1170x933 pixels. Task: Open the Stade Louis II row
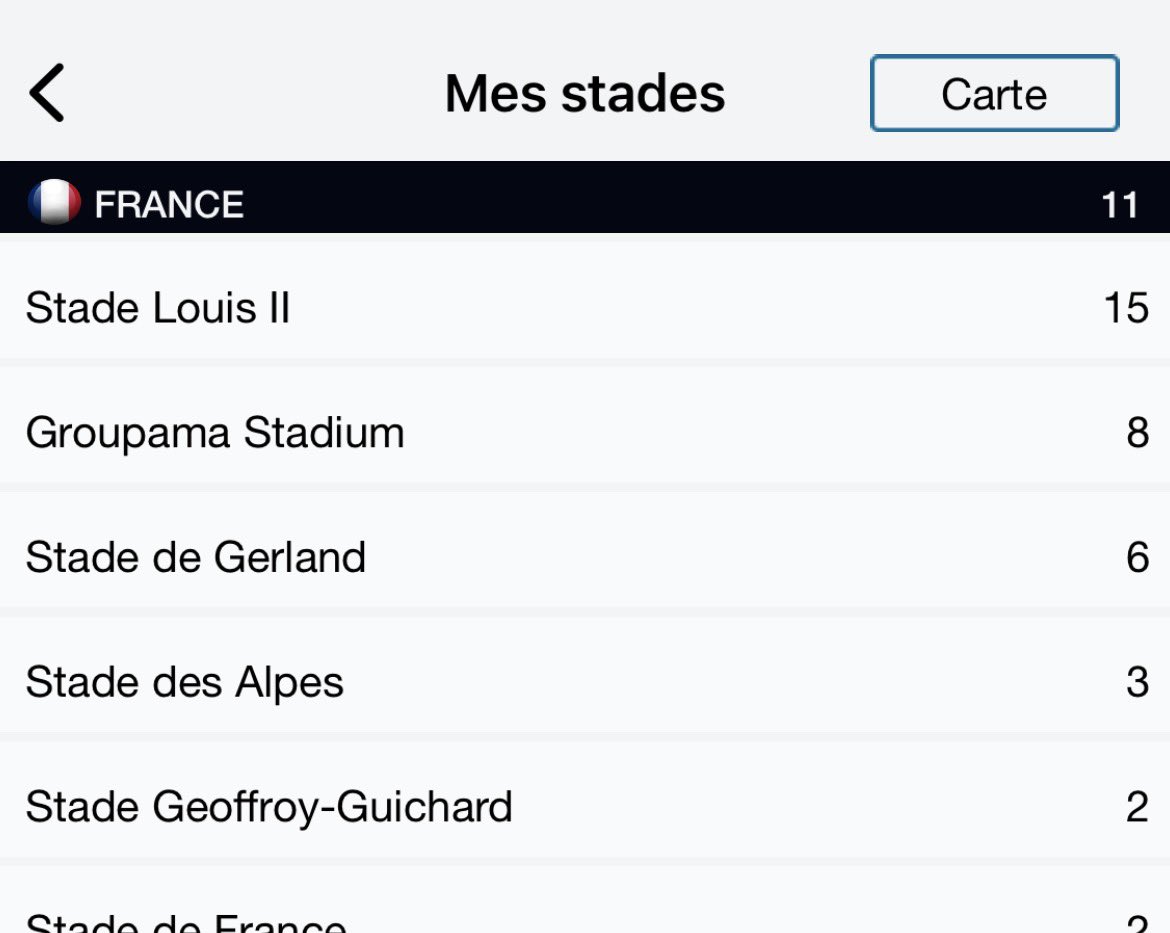point(158,308)
